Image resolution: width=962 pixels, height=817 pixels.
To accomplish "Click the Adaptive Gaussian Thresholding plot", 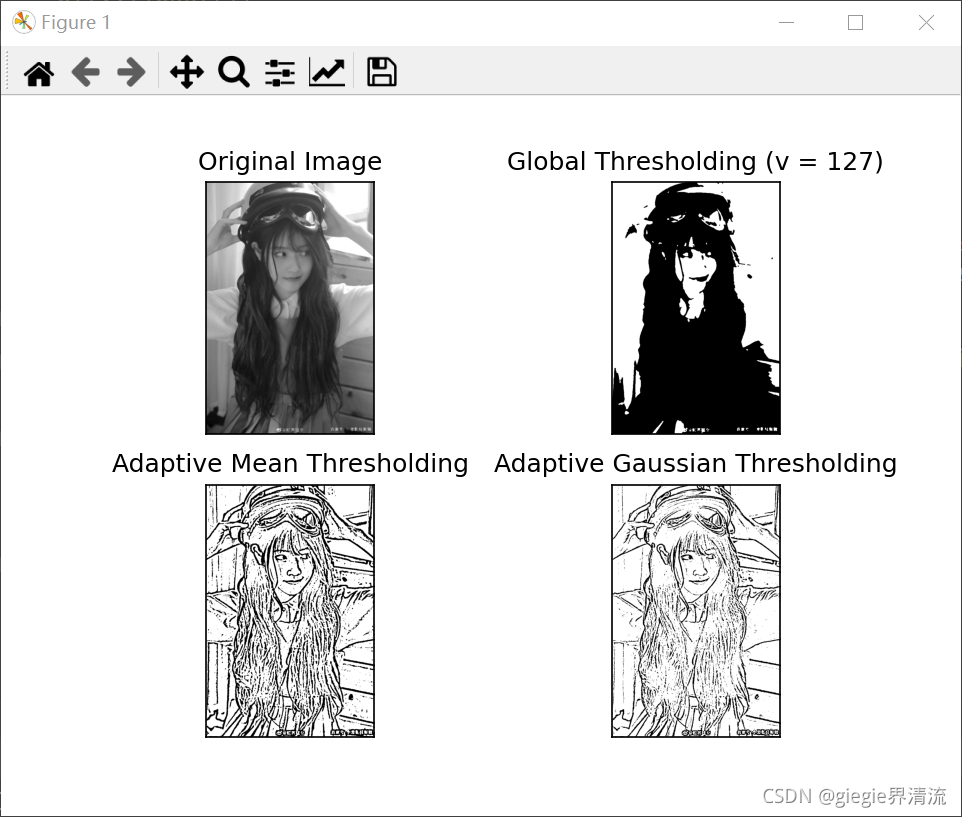I will [x=696, y=611].
